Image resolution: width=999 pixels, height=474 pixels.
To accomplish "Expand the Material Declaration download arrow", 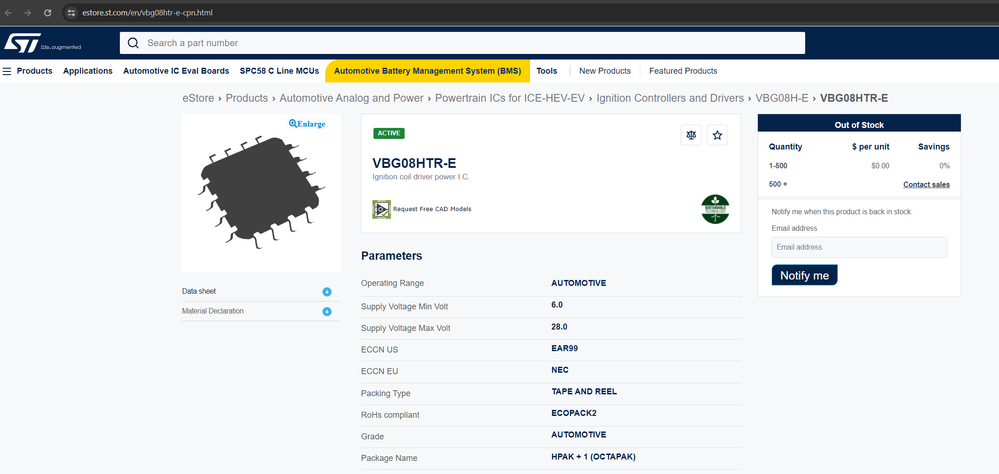I will (327, 312).
